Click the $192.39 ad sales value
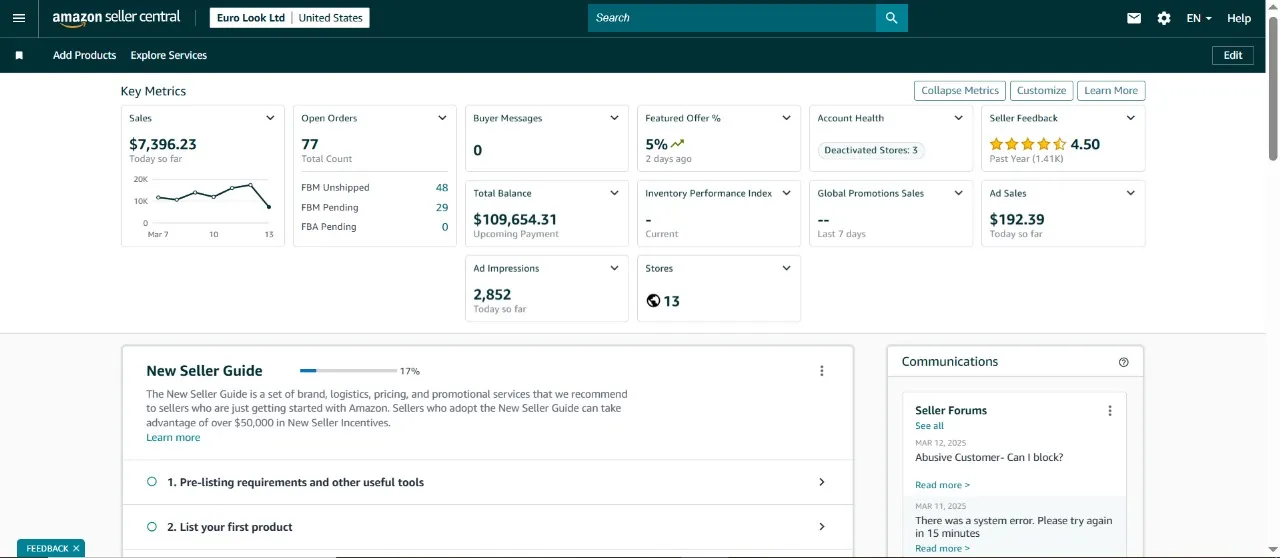Image resolution: width=1280 pixels, height=558 pixels. pos(1017,219)
